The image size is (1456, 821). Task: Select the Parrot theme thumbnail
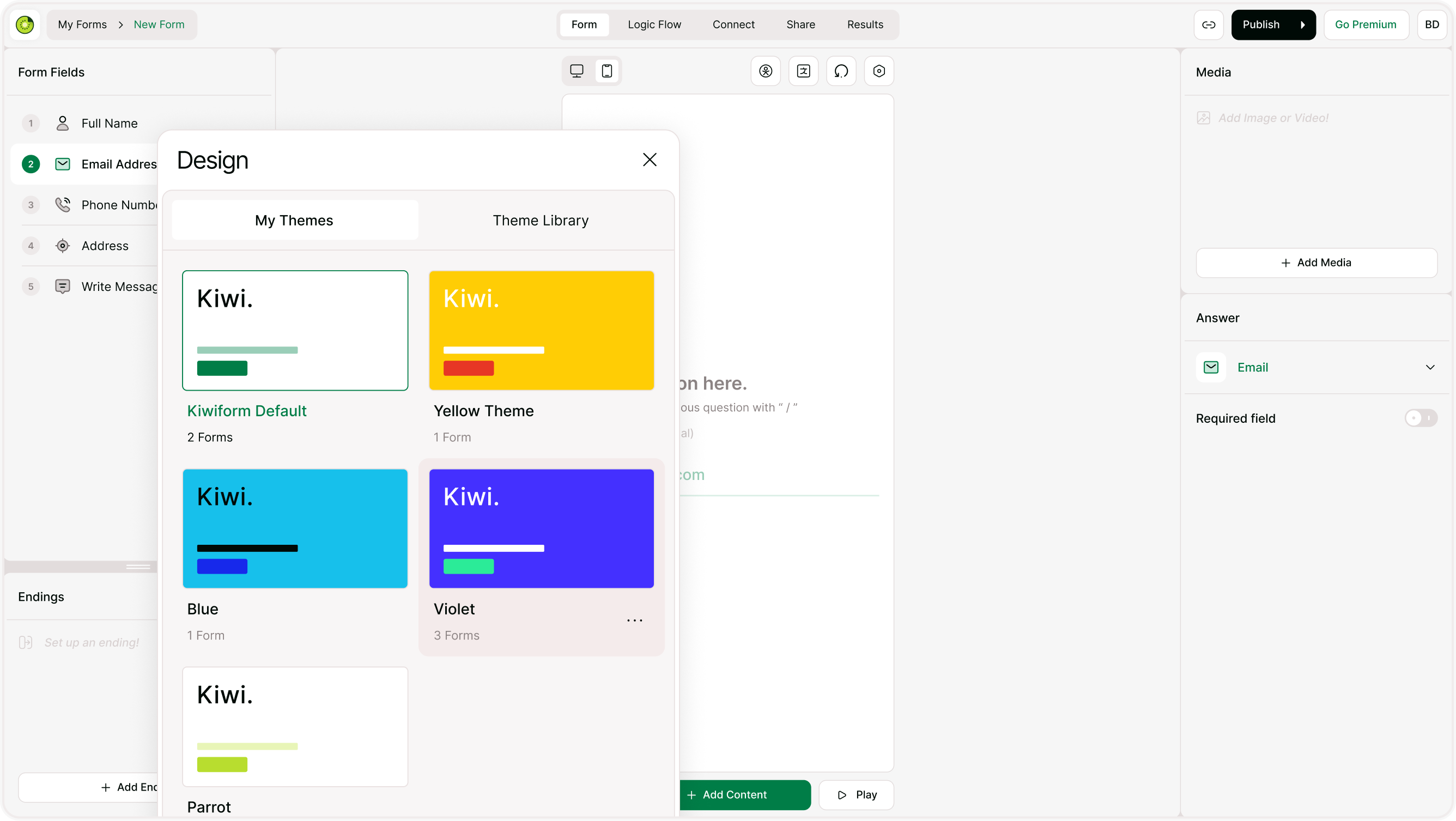coord(295,726)
